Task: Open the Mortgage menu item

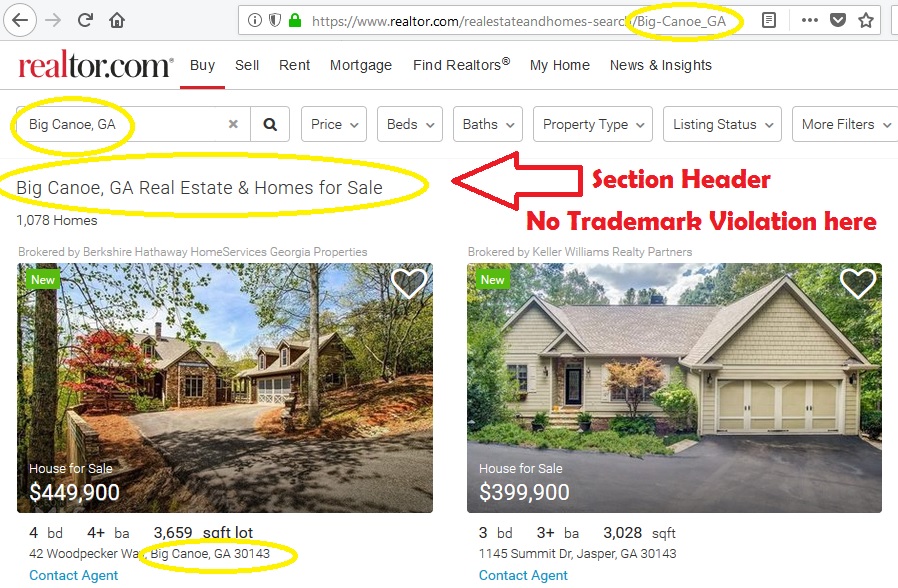Action: pos(361,65)
